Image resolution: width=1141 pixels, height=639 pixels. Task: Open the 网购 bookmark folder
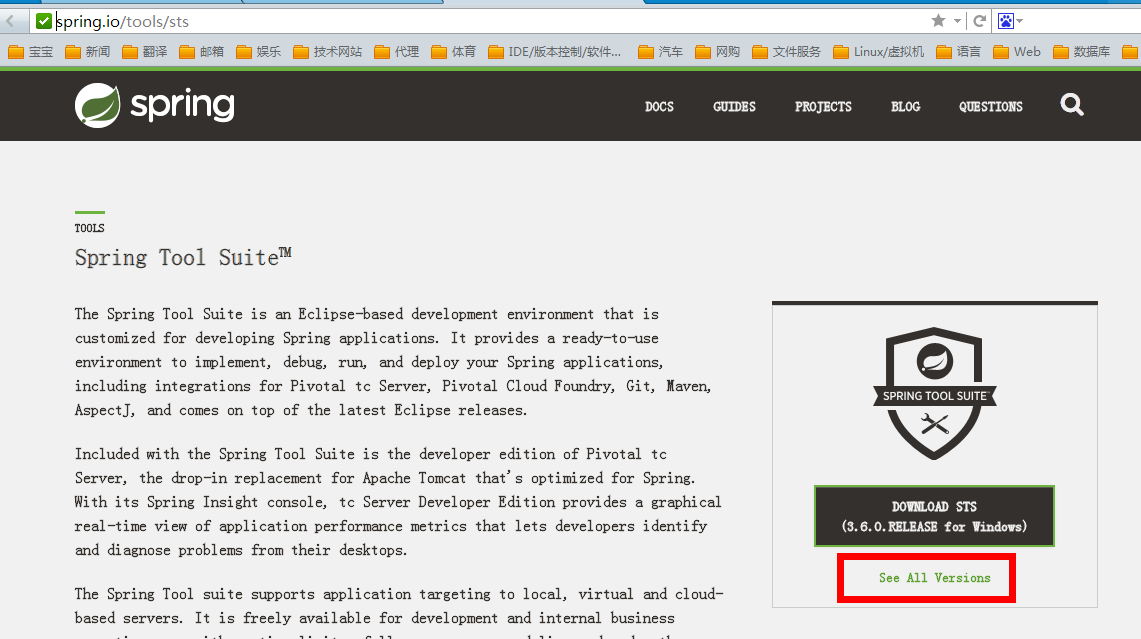click(717, 52)
